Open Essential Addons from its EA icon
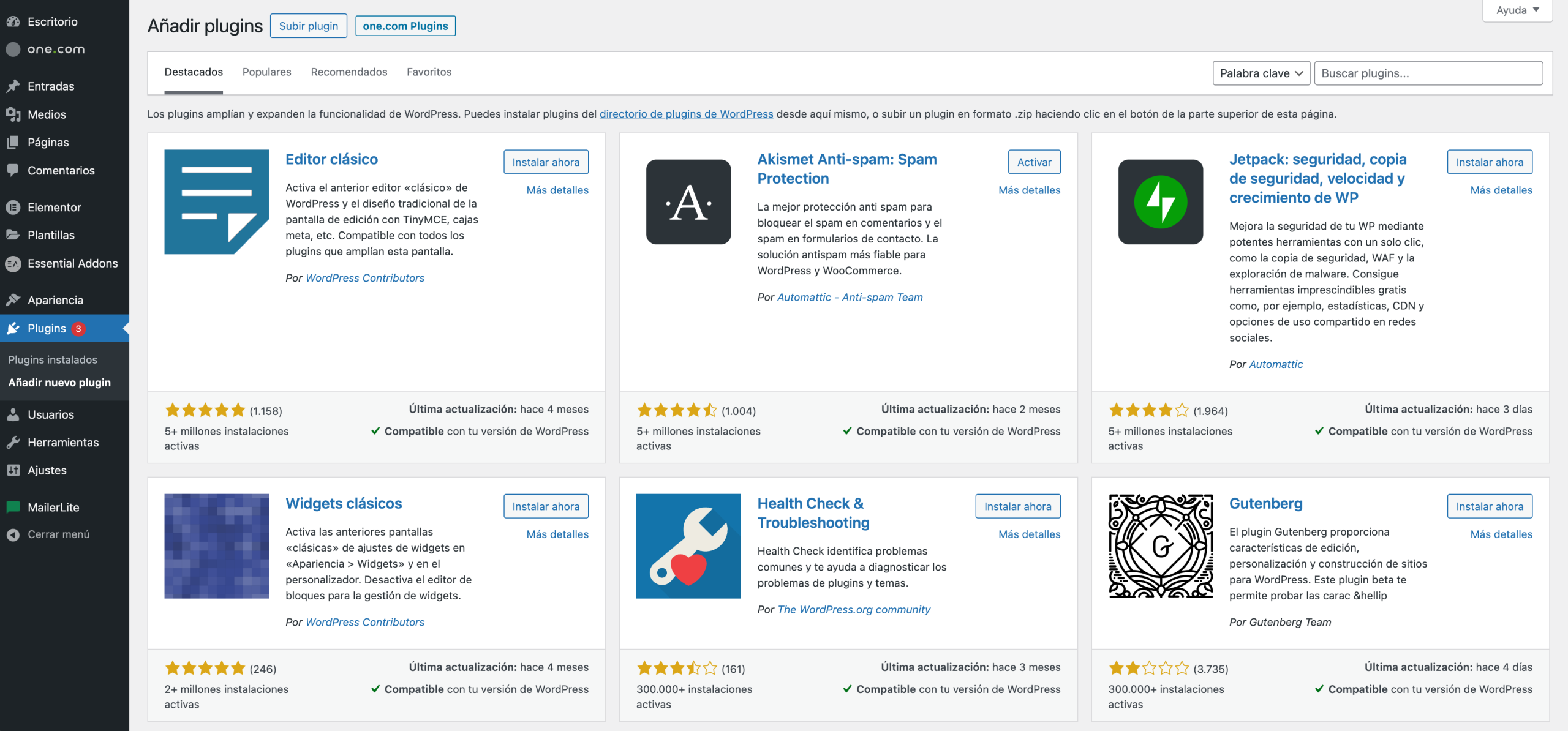 click(14, 263)
